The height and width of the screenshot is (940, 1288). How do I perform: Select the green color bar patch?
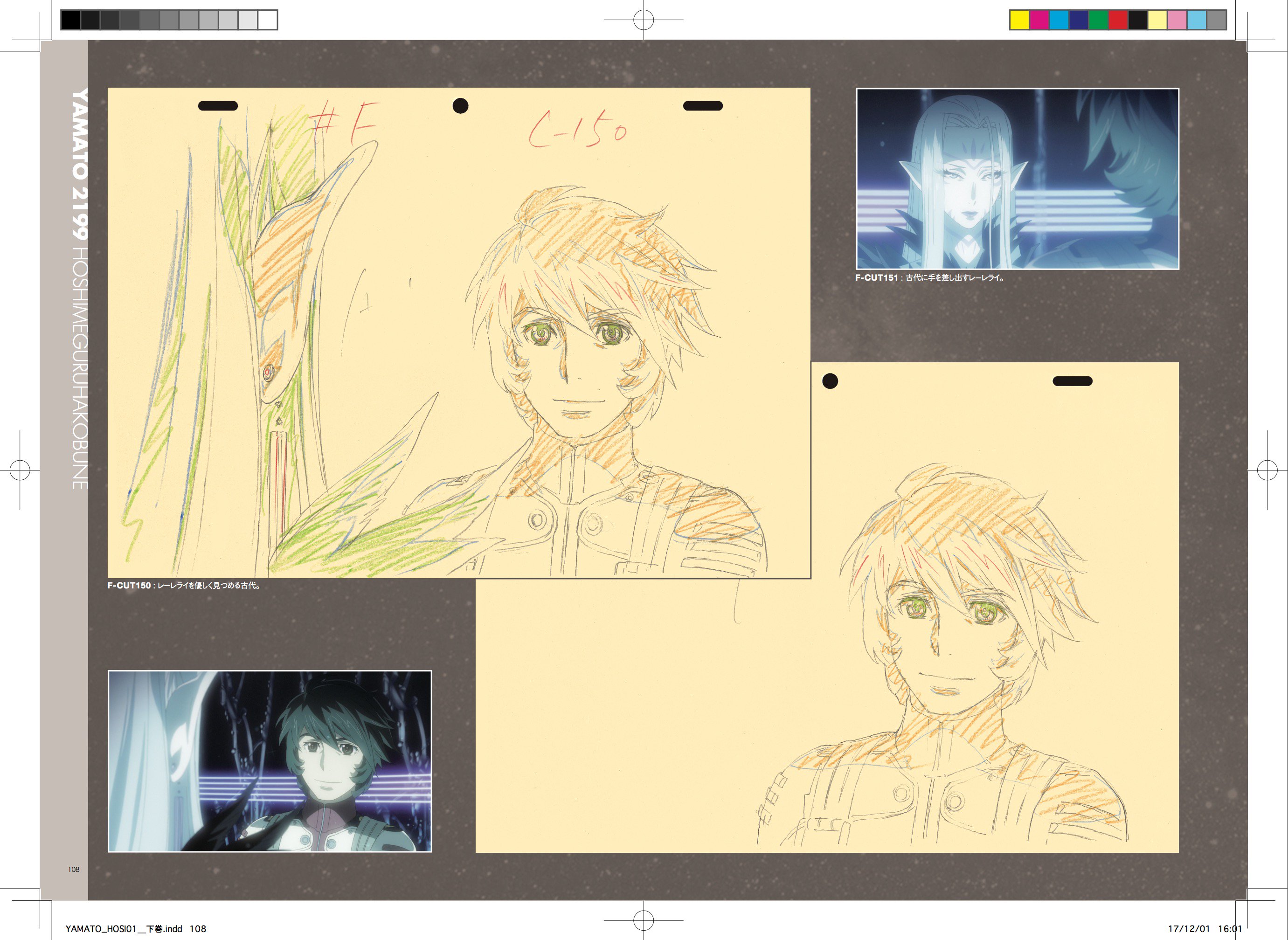(1098, 20)
